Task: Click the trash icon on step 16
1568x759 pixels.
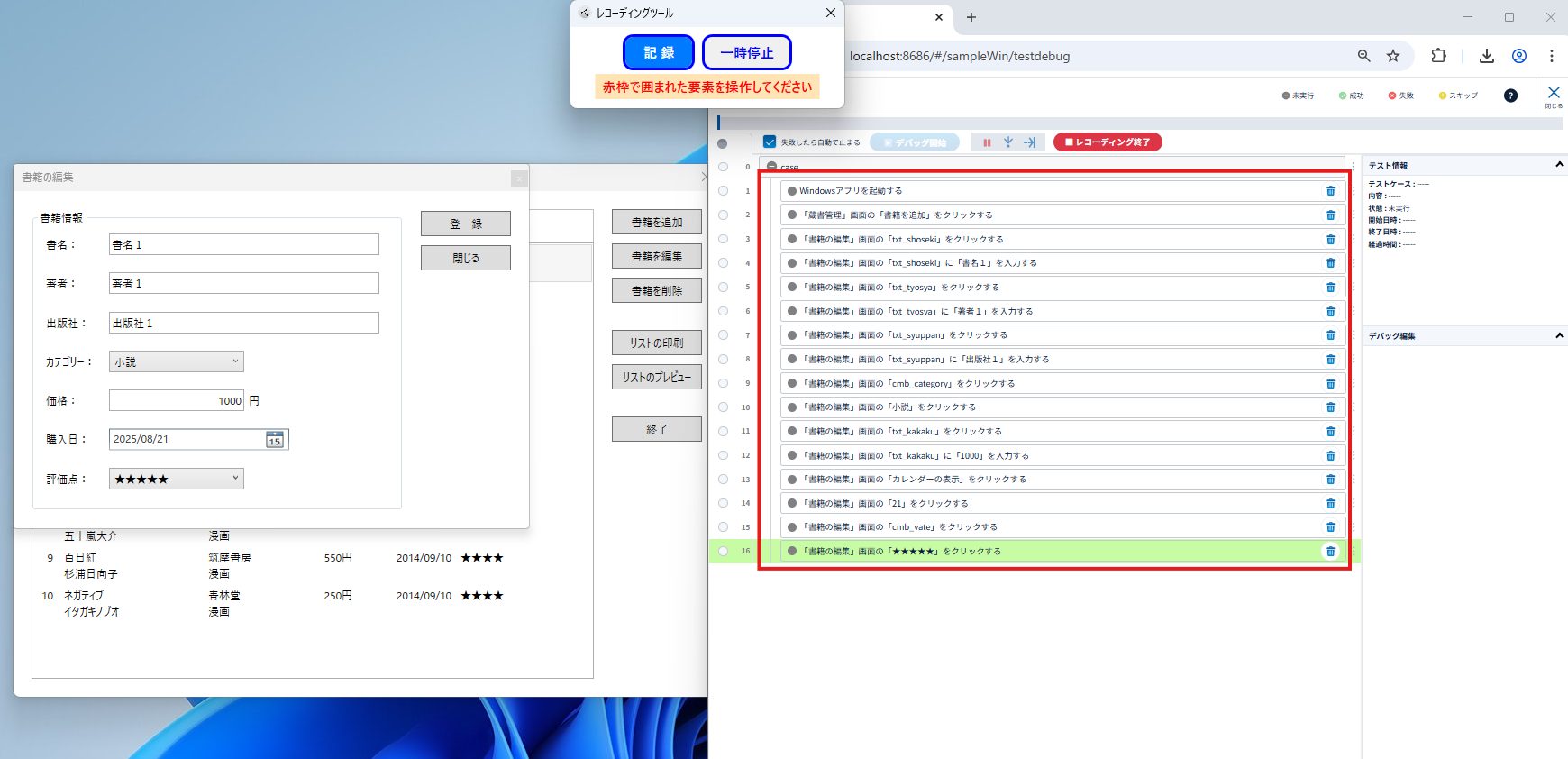Action: pos(1330,552)
